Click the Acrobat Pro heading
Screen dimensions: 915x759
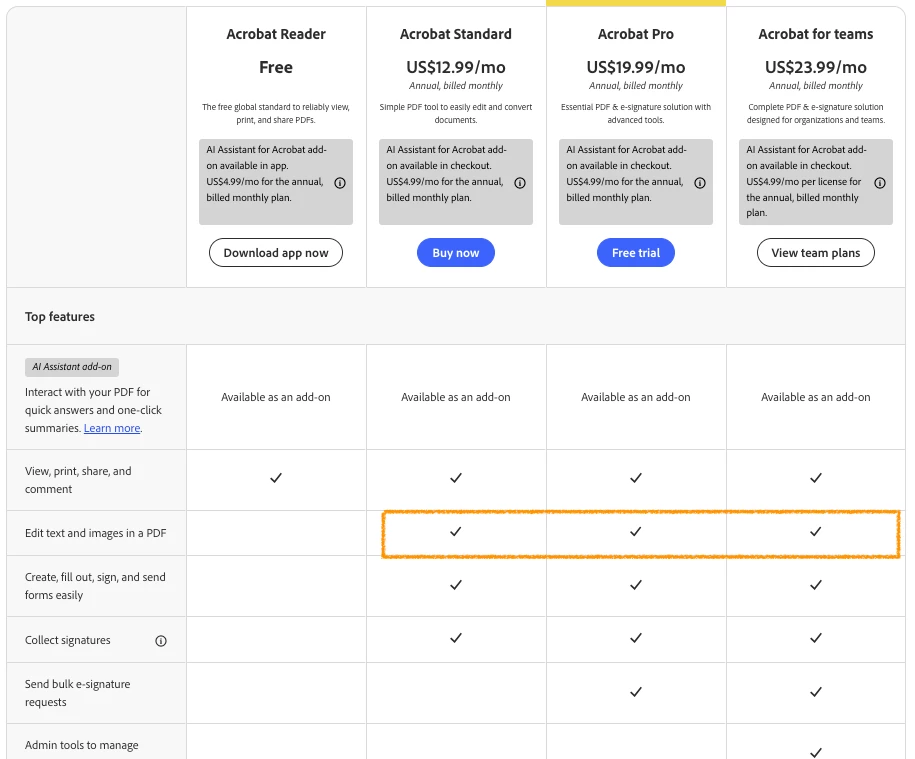click(635, 34)
